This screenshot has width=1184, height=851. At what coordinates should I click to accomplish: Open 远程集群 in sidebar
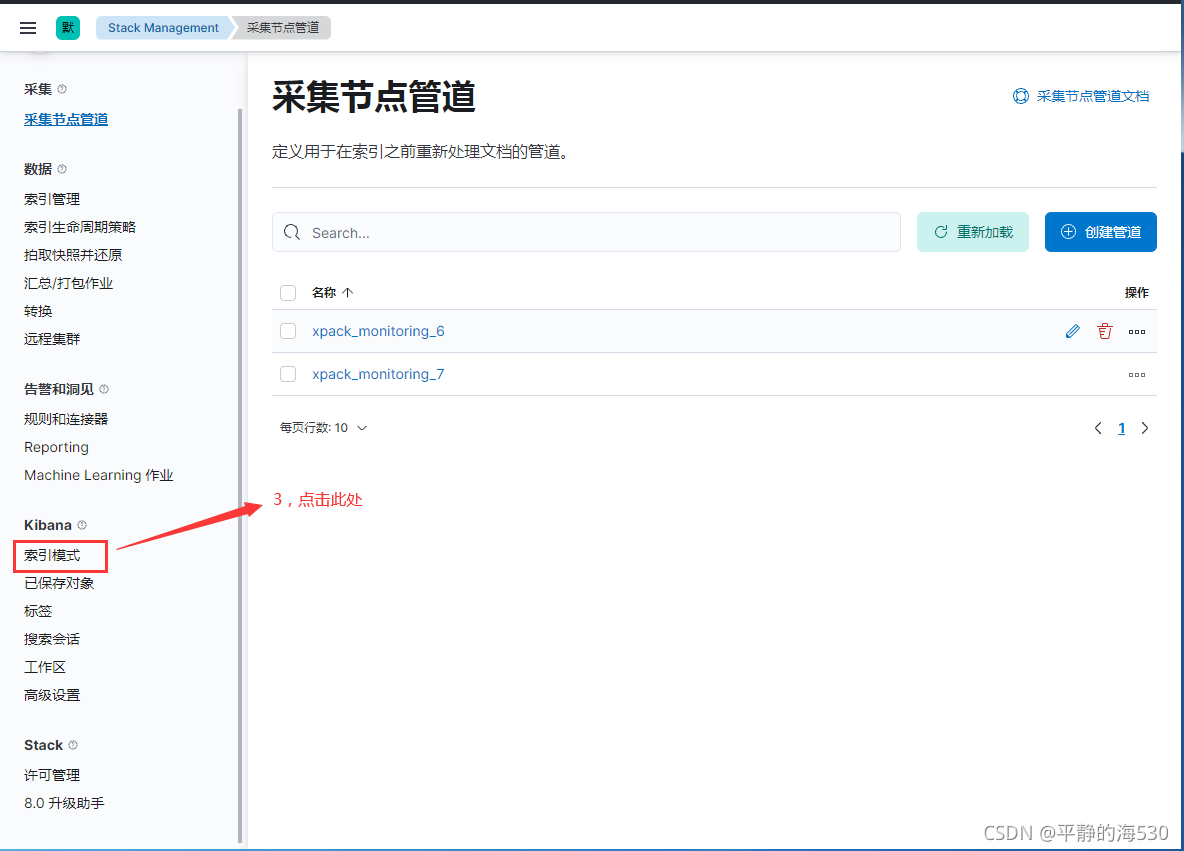pos(52,339)
